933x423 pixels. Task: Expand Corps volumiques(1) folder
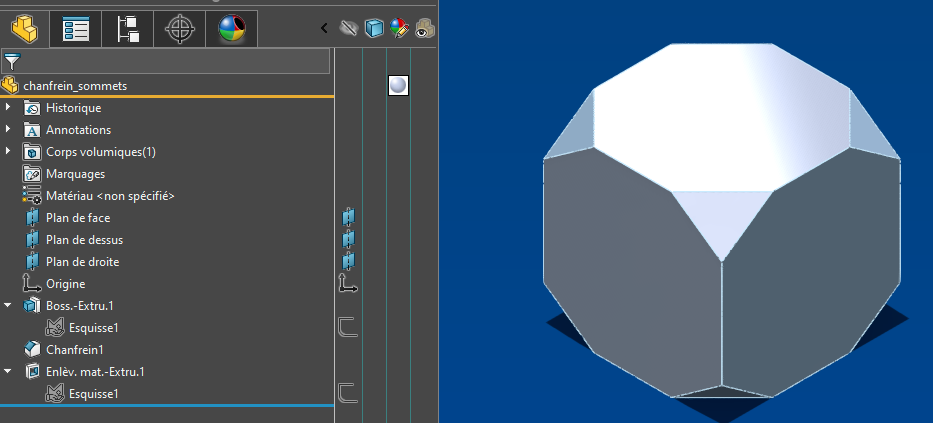(x=8, y=151)
